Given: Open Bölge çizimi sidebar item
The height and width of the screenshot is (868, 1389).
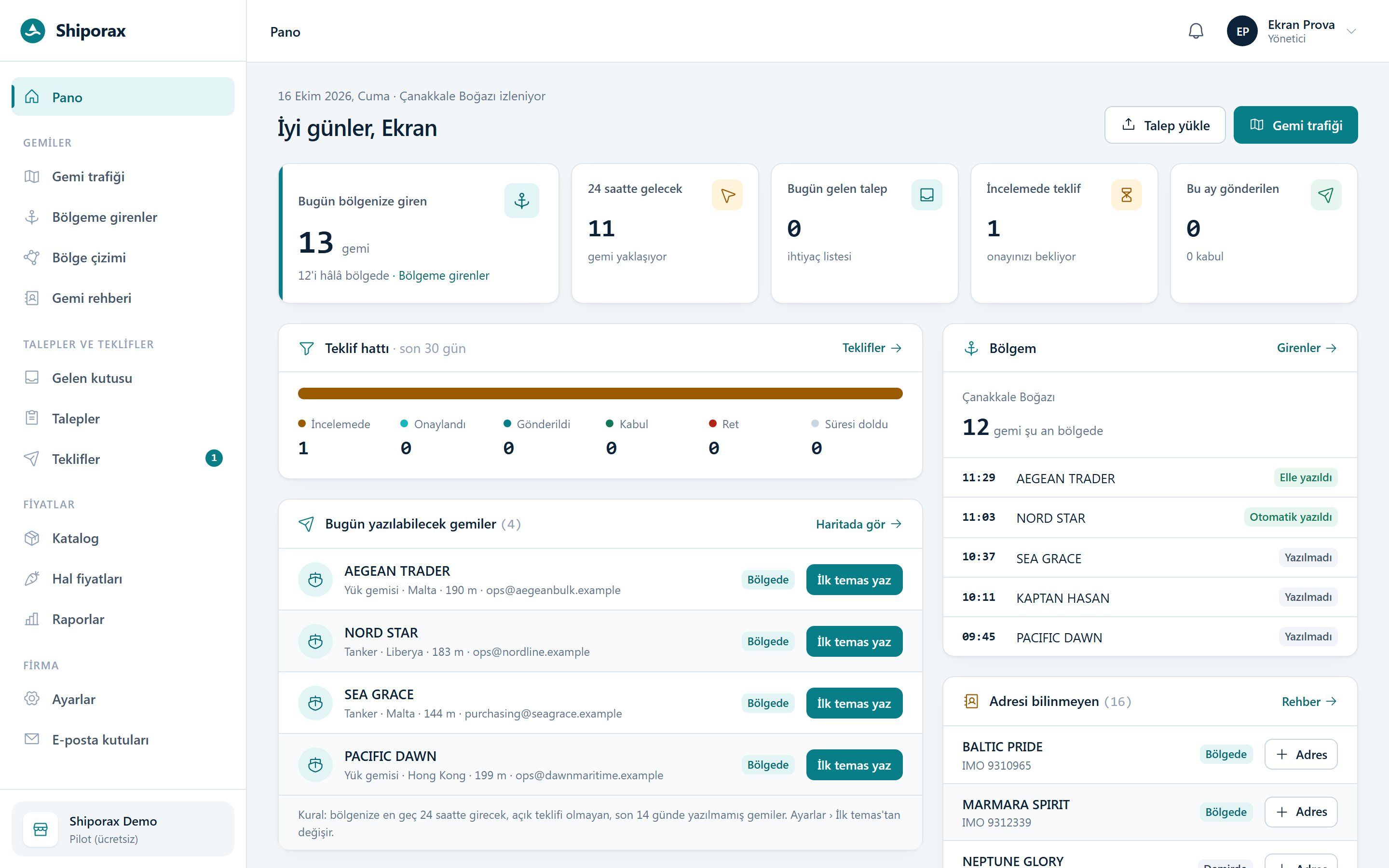Looking at the screenshot, I should [x=123, y=258].
